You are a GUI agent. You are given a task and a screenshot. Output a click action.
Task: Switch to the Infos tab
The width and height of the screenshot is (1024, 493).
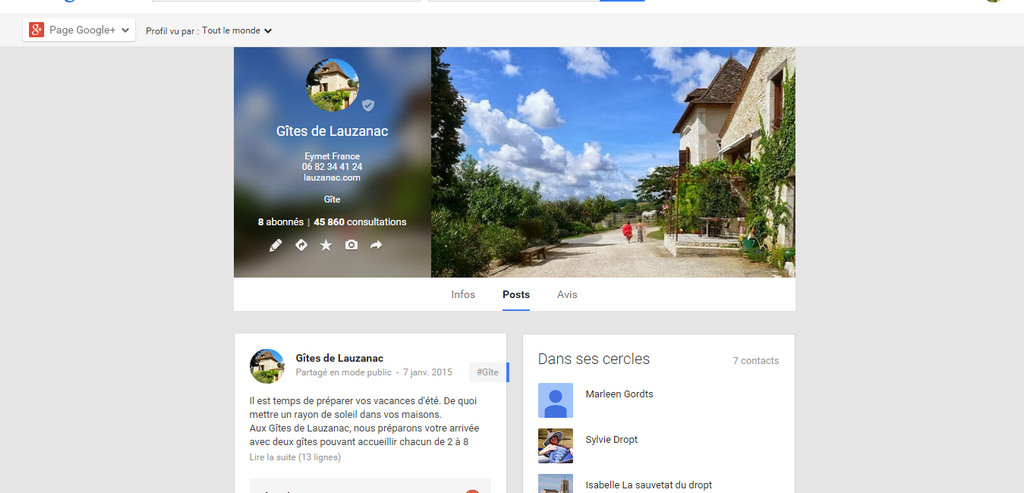click(463, 294)
